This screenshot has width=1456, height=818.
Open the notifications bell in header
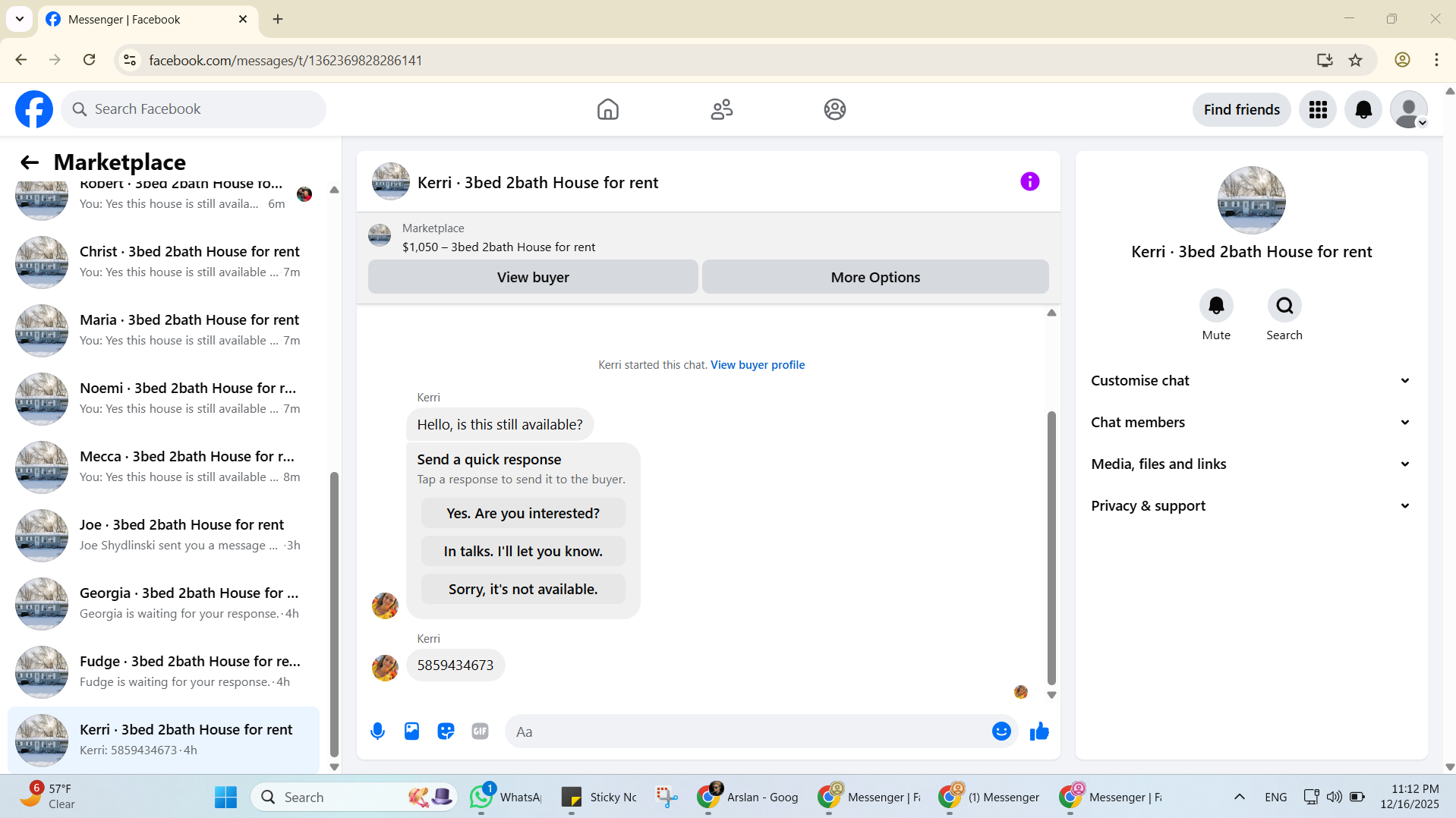tap(1363, 110)
